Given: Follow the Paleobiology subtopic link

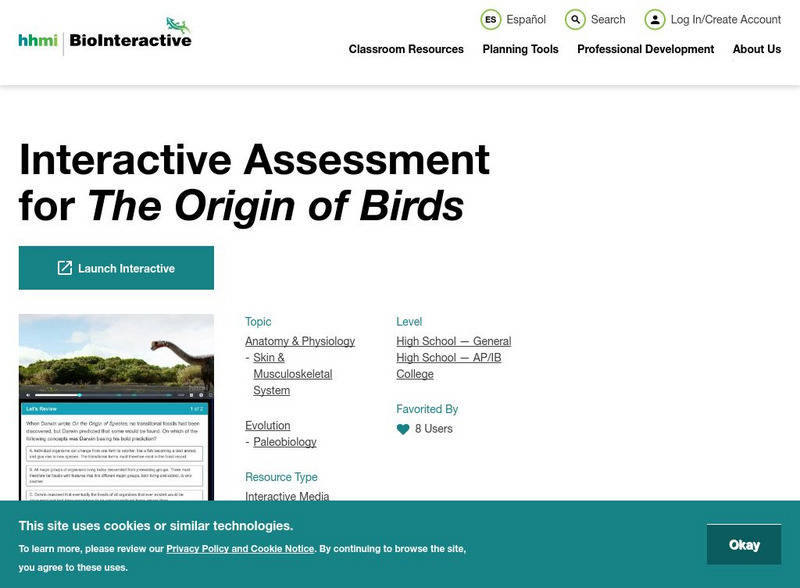Looking at the screenshot, I should point(285,442).
